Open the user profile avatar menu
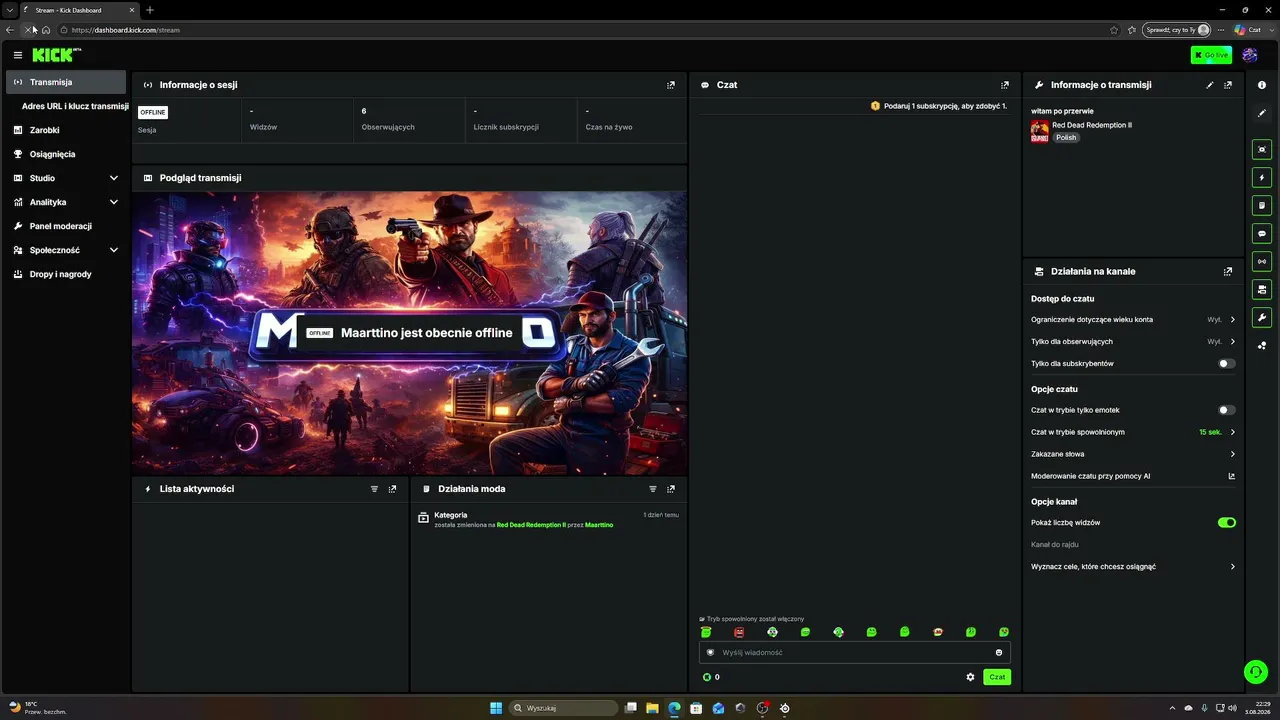1280x720 pixels. pyautogui.click(x=1250, y=55)
